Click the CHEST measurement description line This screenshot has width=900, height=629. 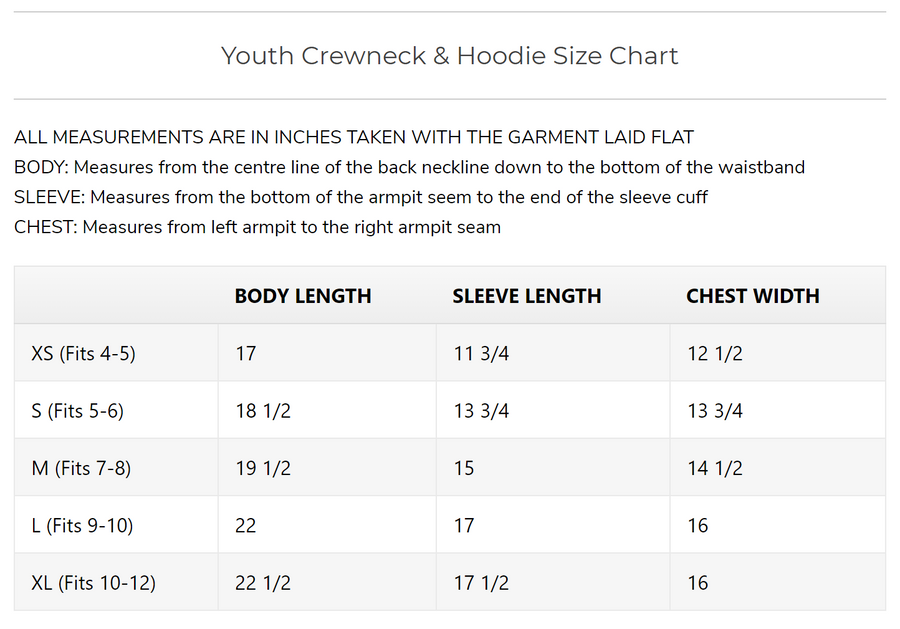tap(257, 227)
